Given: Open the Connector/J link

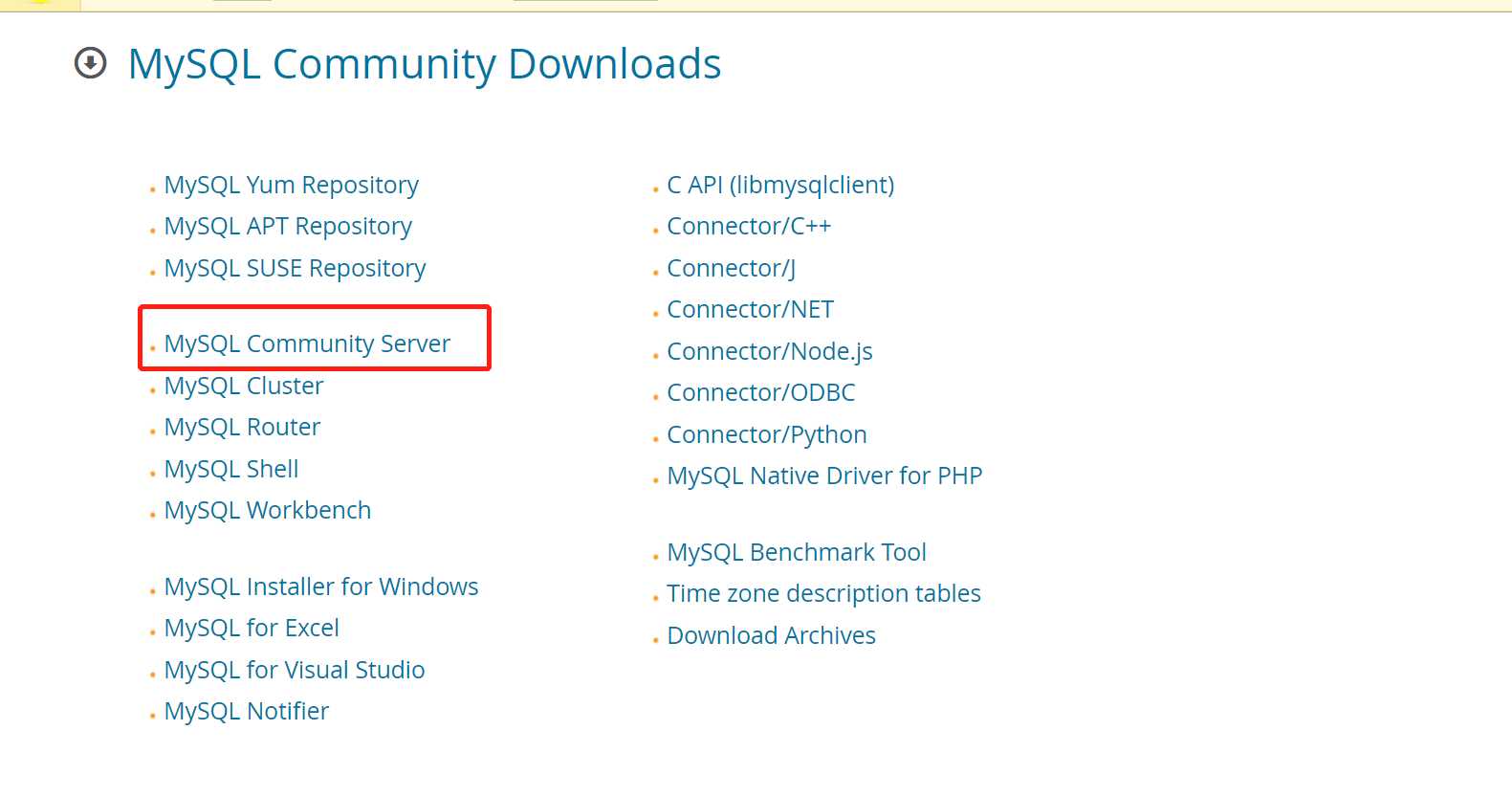Looking at the screenshot, I should [x=732, y=268].
